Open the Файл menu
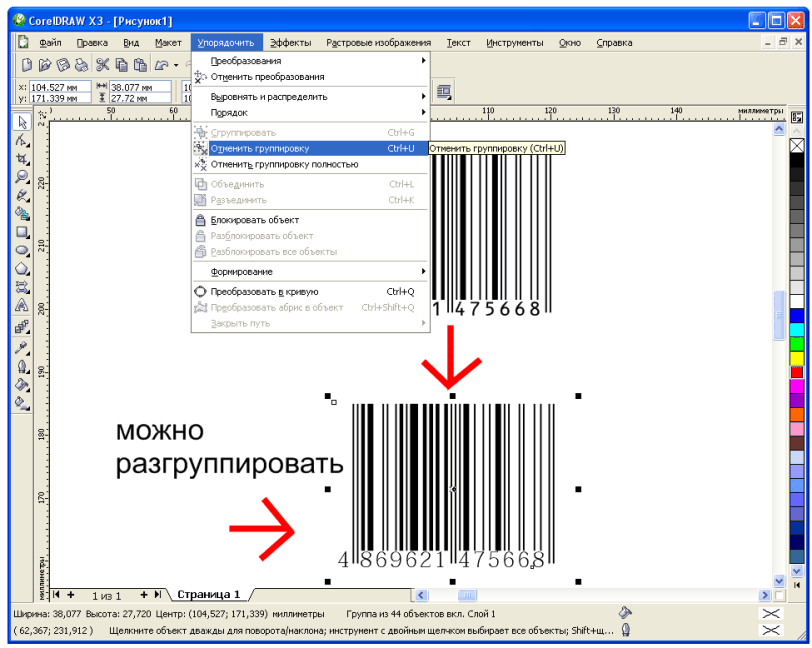 pyautogui.click(x=50, y=43)
